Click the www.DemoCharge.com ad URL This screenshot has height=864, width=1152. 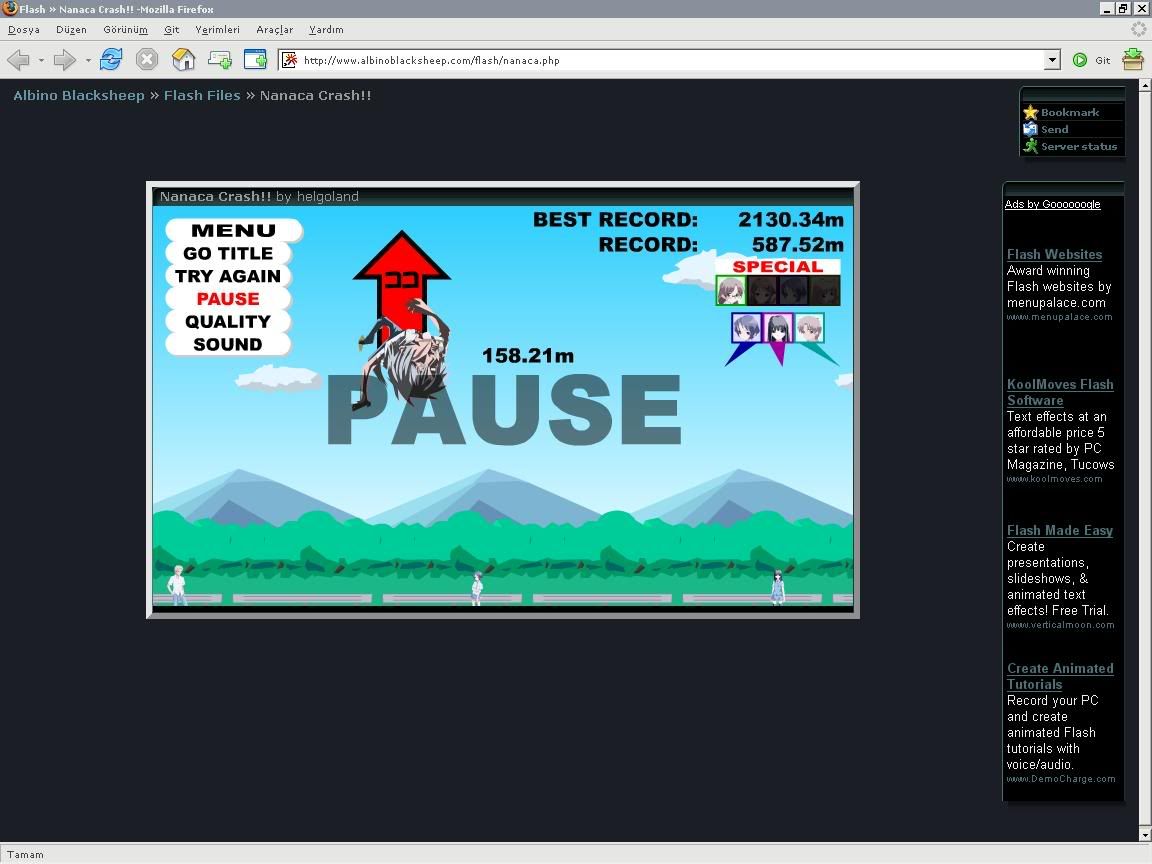click(1061, 779)
